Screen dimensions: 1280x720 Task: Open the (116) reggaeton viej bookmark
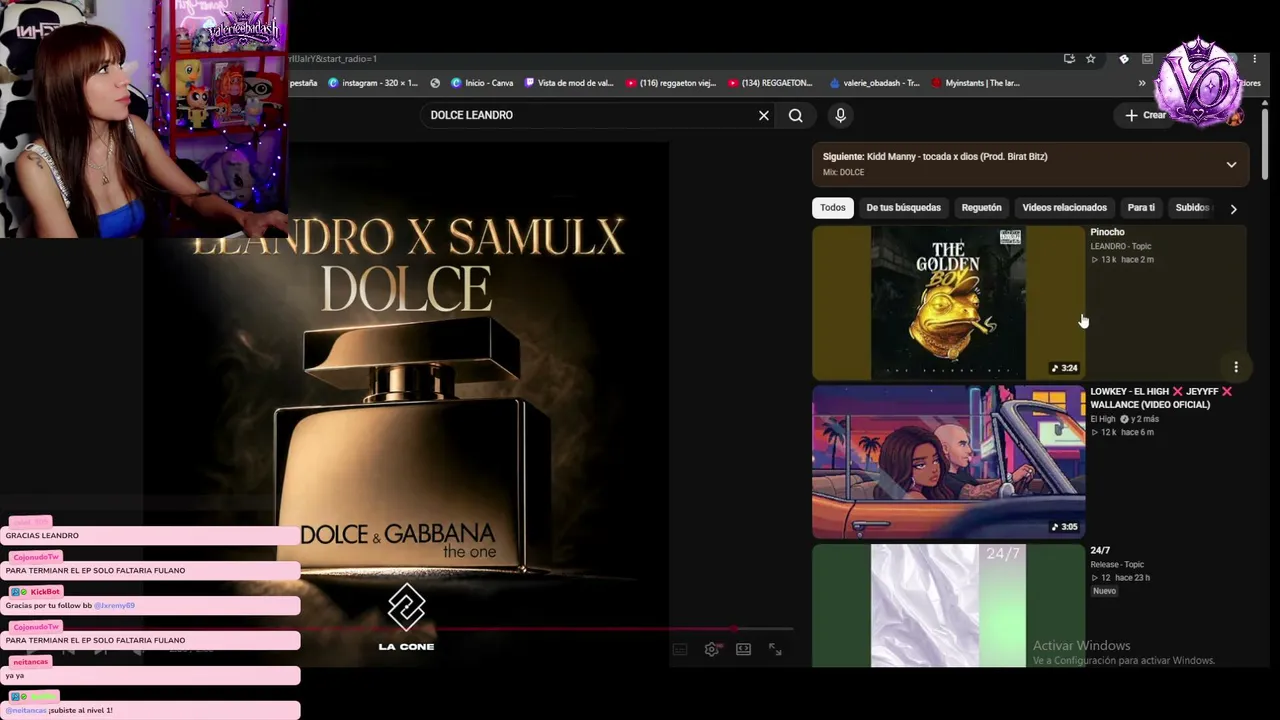(x=671, y=83)
